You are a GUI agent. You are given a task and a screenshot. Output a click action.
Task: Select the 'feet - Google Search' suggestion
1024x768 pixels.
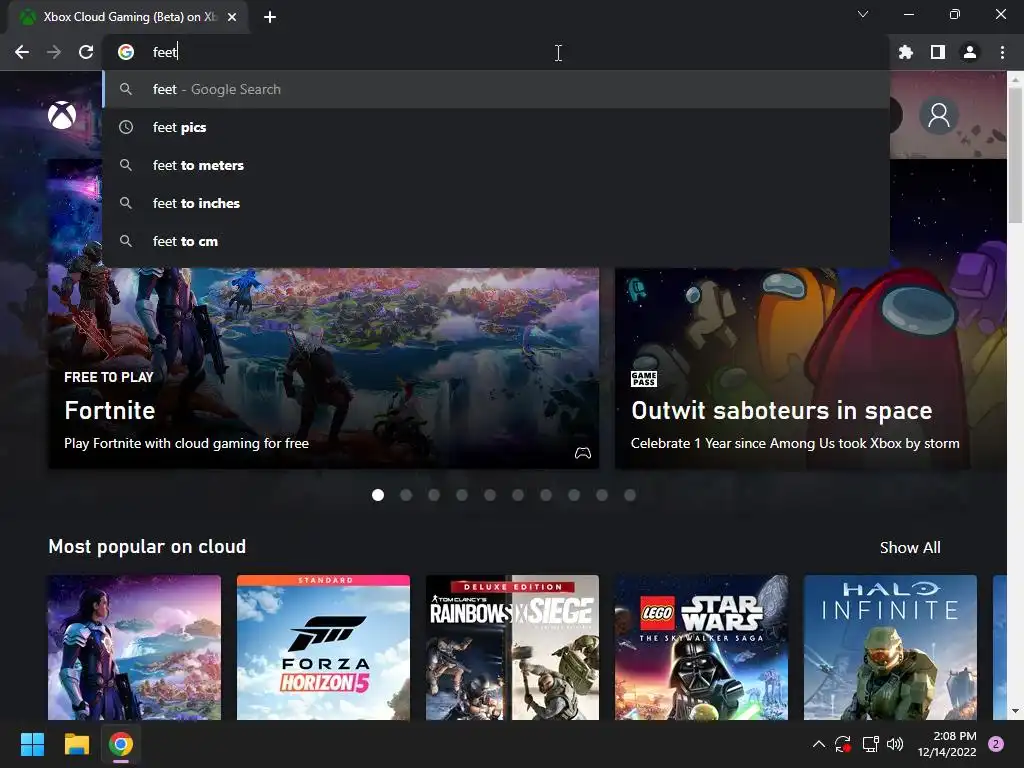pos(496,89)
